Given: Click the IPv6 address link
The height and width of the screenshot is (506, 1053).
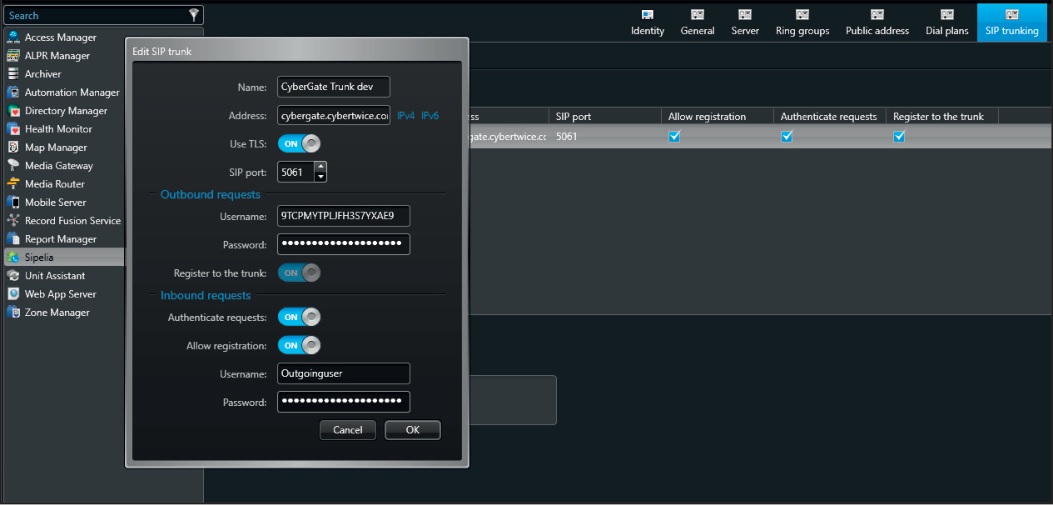Looking at the screenshot, I should [x=430, y=116].
